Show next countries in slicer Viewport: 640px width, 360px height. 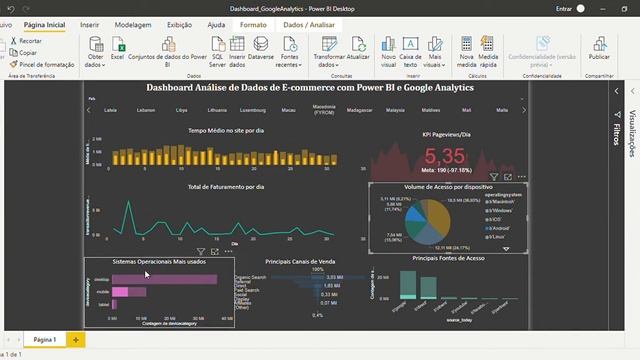(x=524, y=110)
